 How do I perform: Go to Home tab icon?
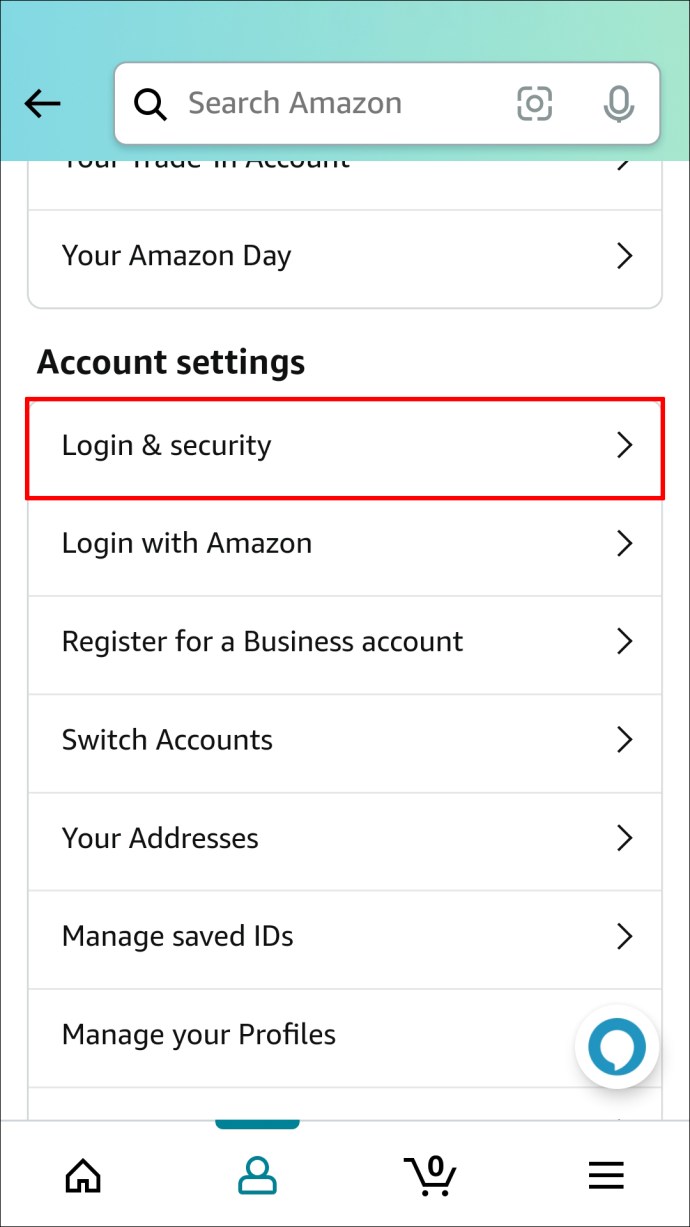tap(83, 1175)
